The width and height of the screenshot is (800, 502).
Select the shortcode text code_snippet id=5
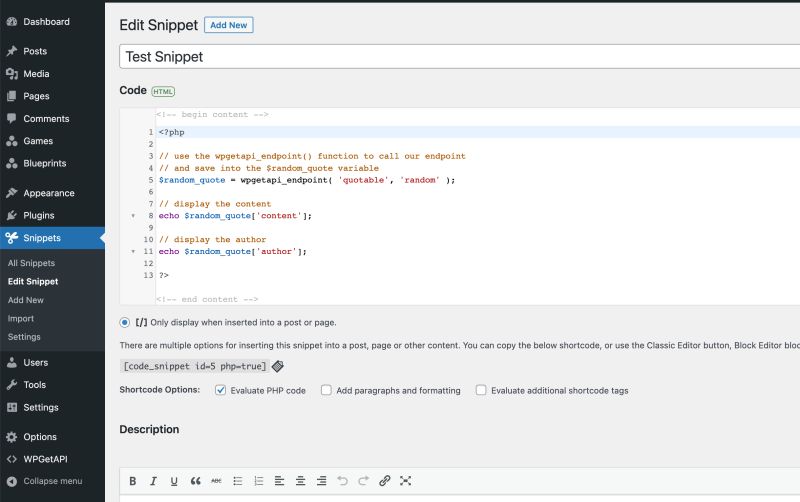(194, 366)
